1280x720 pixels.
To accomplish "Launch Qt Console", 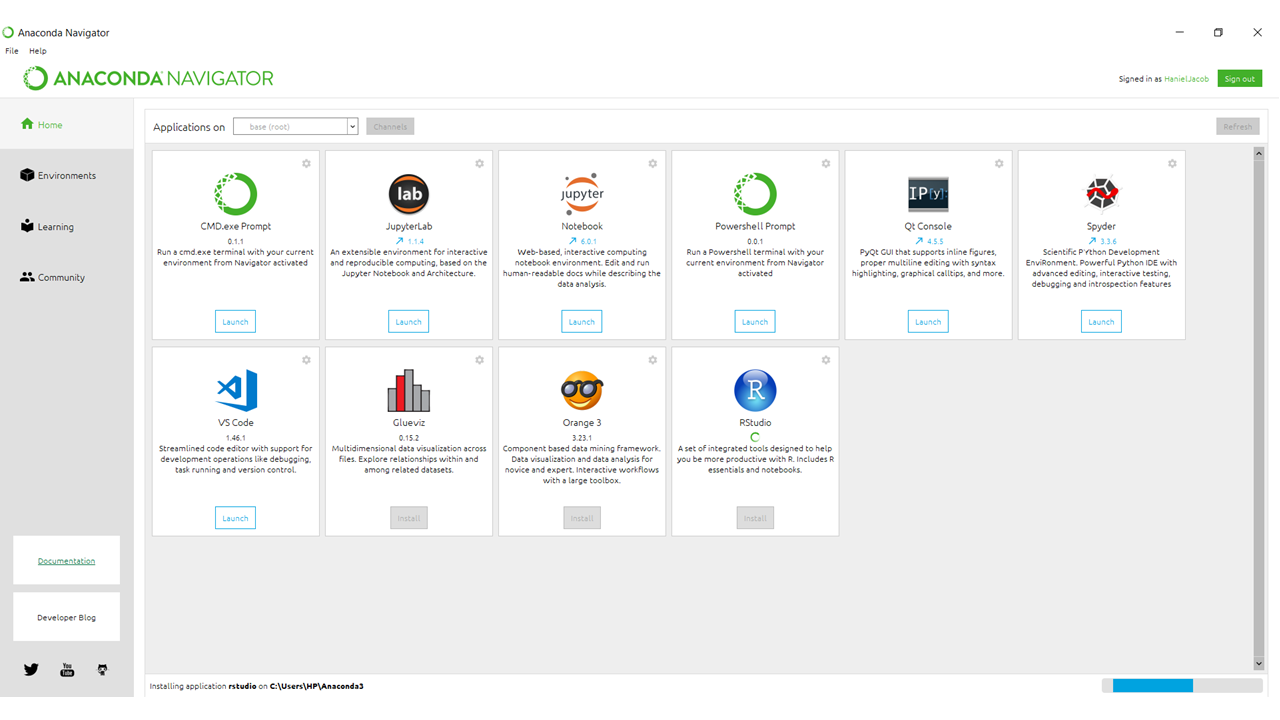I will 928,322.
